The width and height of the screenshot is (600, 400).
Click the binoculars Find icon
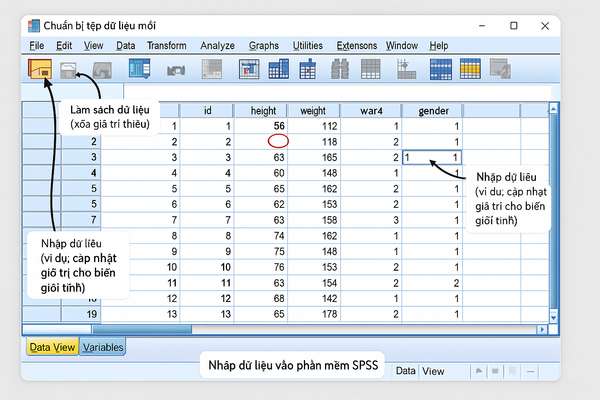340,69
